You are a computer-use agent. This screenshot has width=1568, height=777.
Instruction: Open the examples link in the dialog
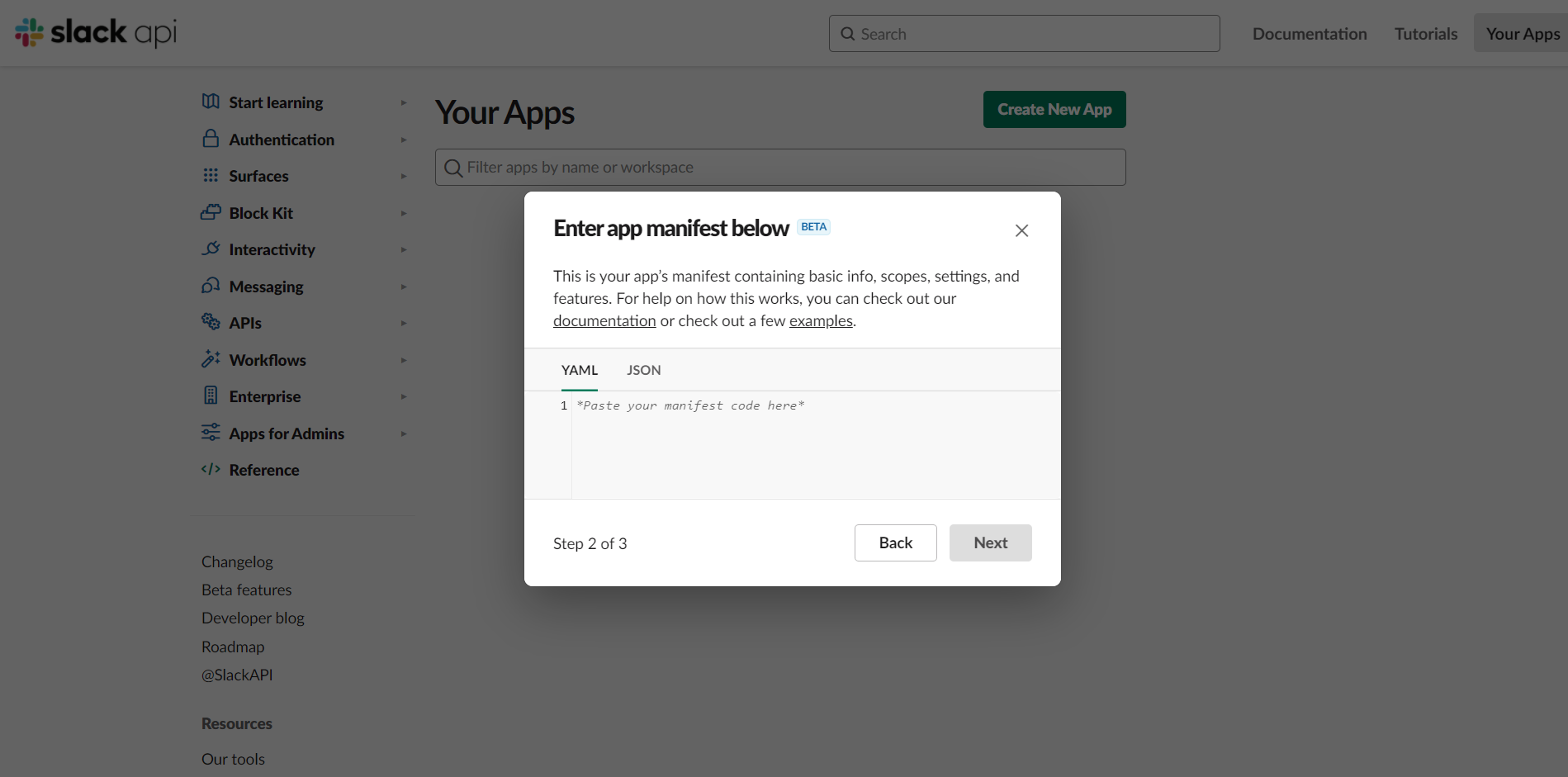(821, 320)
